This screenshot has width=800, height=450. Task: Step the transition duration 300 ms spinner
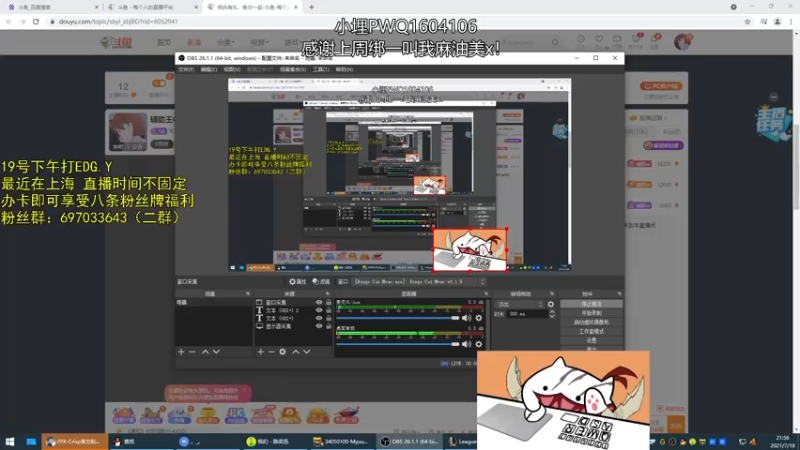(552, 314)
